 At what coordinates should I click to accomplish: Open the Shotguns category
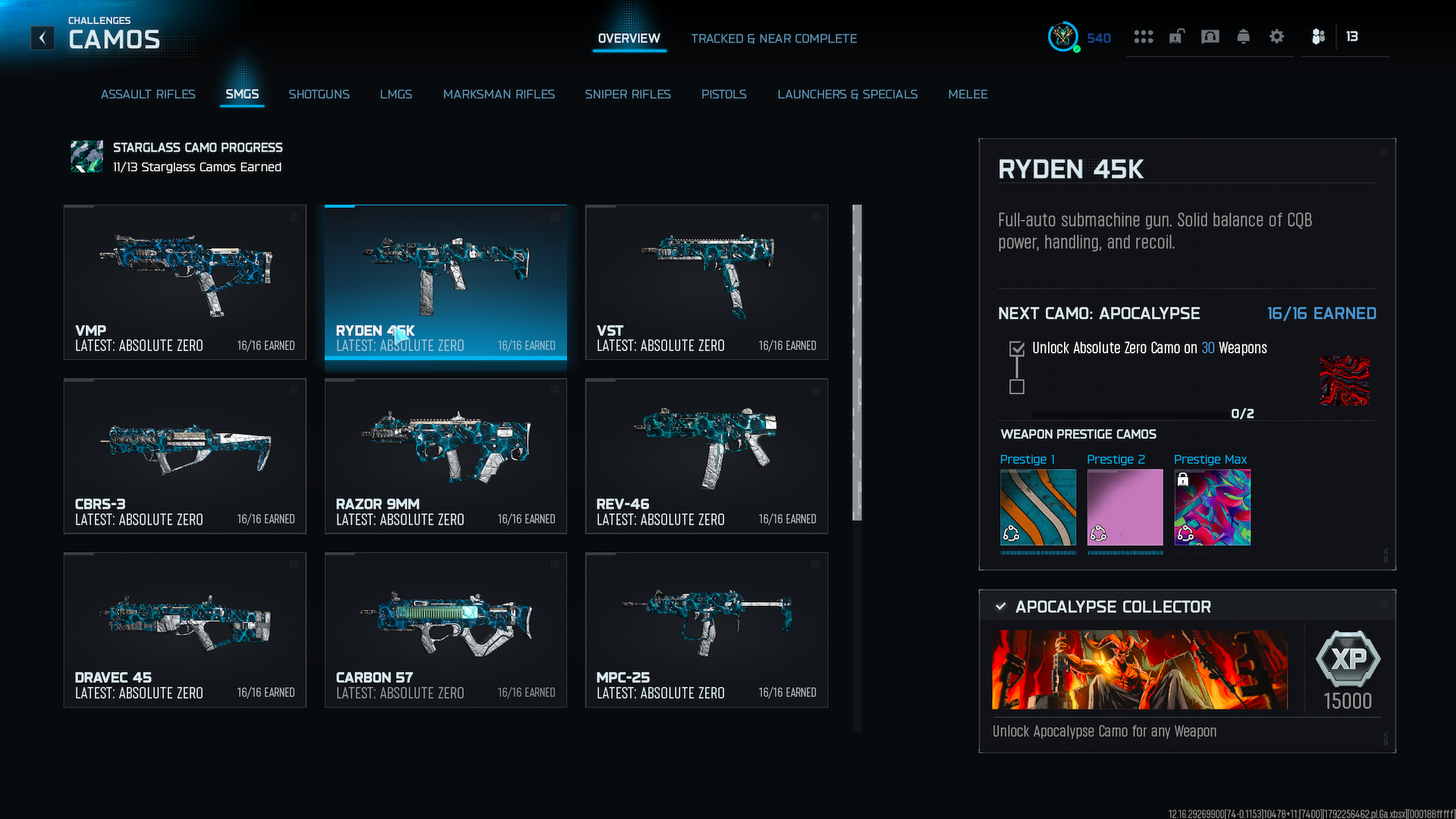[x=319, y=94]
